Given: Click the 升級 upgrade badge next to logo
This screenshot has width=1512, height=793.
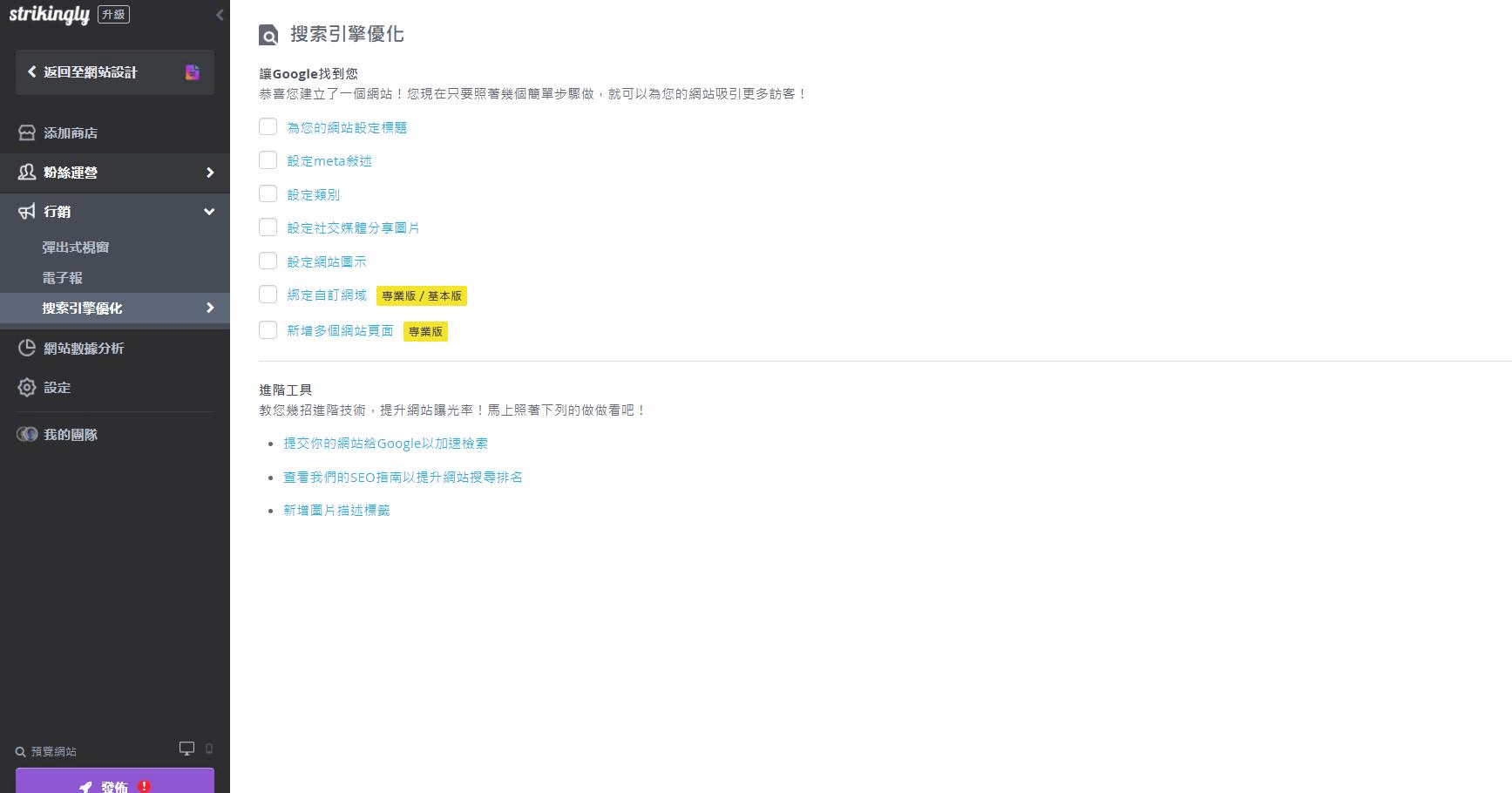Looking at the screenshot, I should [x=114, y=13].
